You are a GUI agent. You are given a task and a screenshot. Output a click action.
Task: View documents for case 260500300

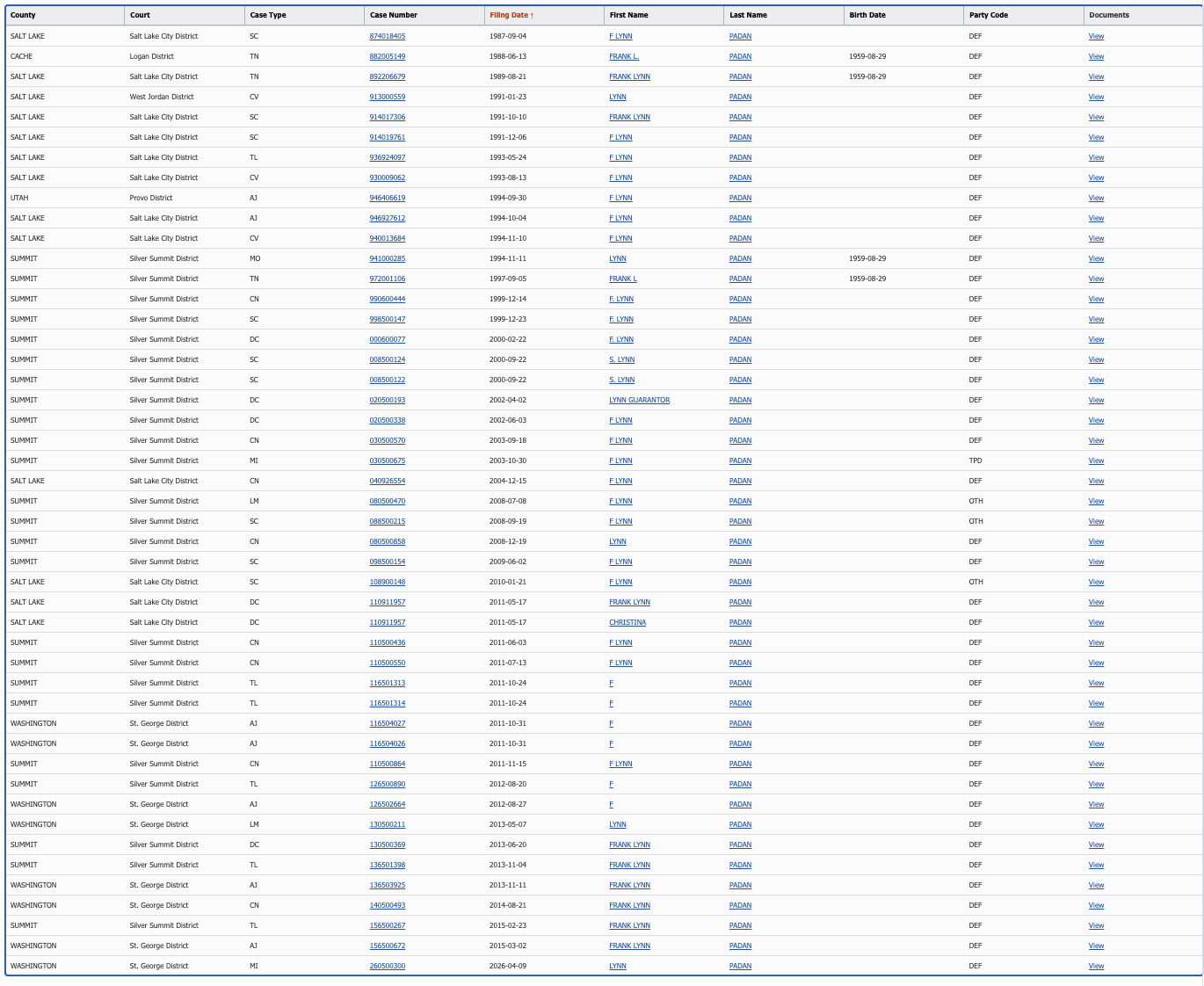point(1096,966)
